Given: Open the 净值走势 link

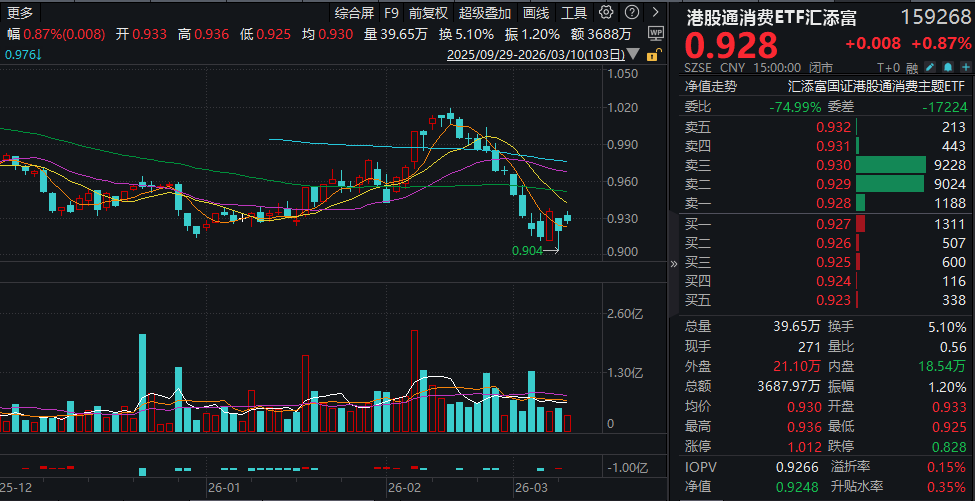Looking at the screenshot, I should (x=710, y=86).
